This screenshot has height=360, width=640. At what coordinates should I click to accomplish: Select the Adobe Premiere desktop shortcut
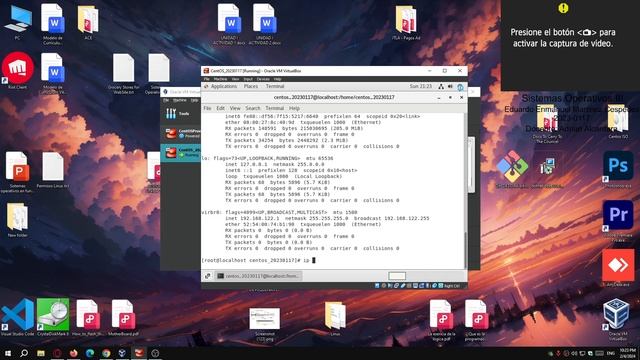pyautogui.click(x=618, y=220)
